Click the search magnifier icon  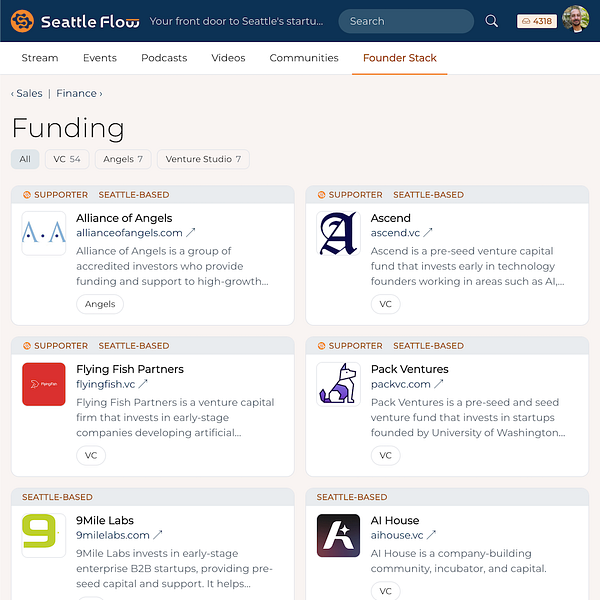(x=491, y=21)
